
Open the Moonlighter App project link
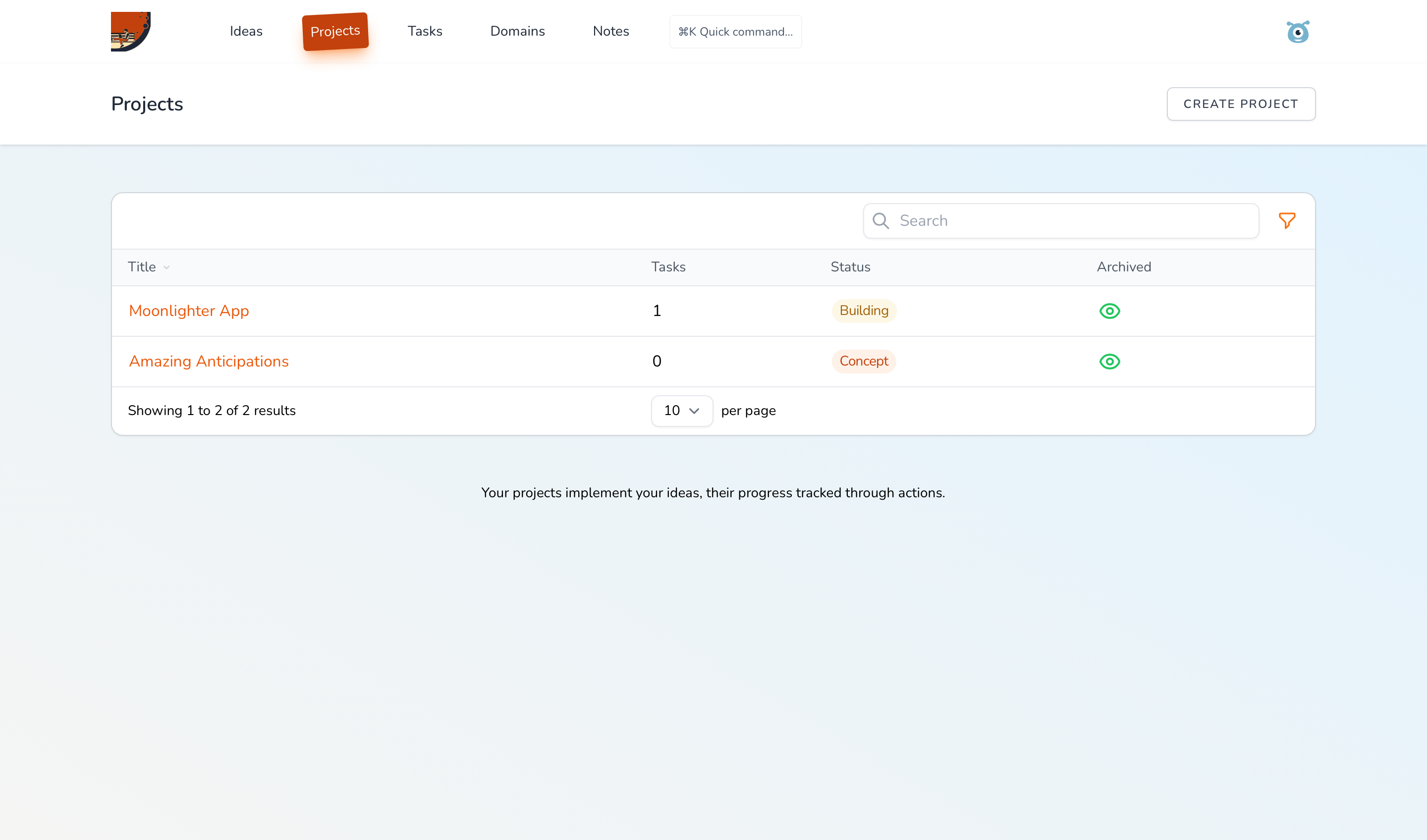[x=189, y=311]
